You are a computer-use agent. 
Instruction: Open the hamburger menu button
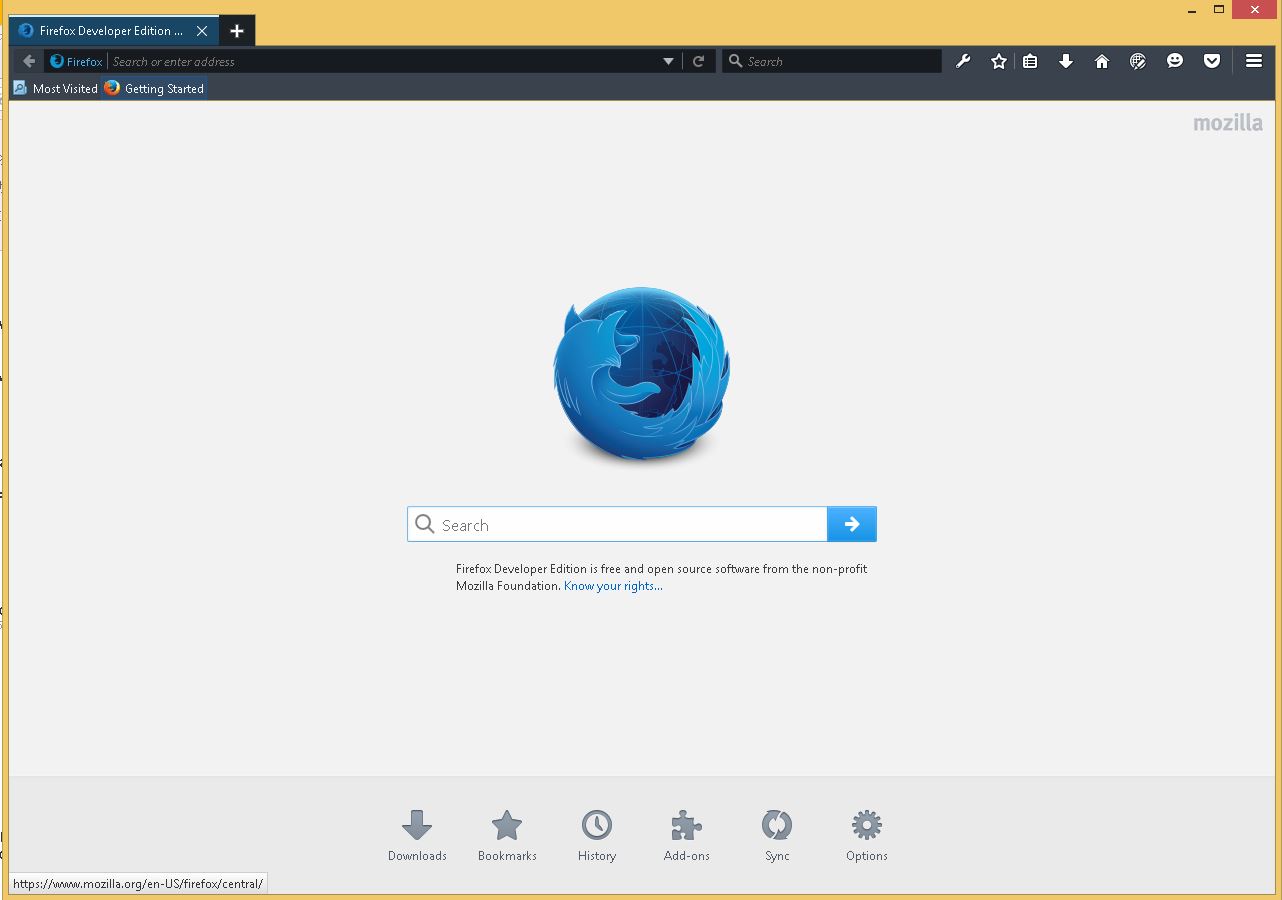1254,61
